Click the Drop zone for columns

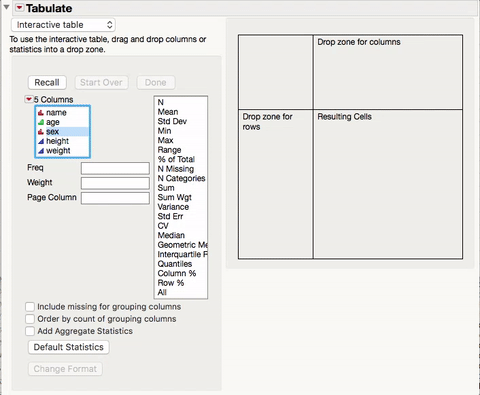[388, 72]
